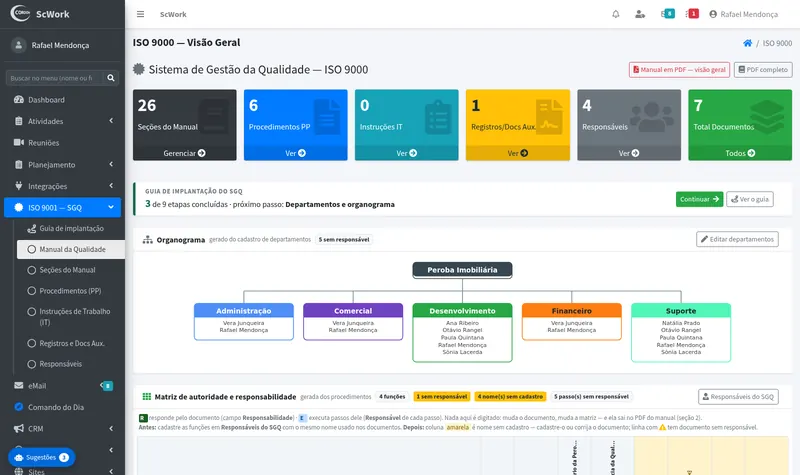Click Gerenciar on Seções do Manual card
The height and width of the screenshot is (475, 800).
click(185, 153)
